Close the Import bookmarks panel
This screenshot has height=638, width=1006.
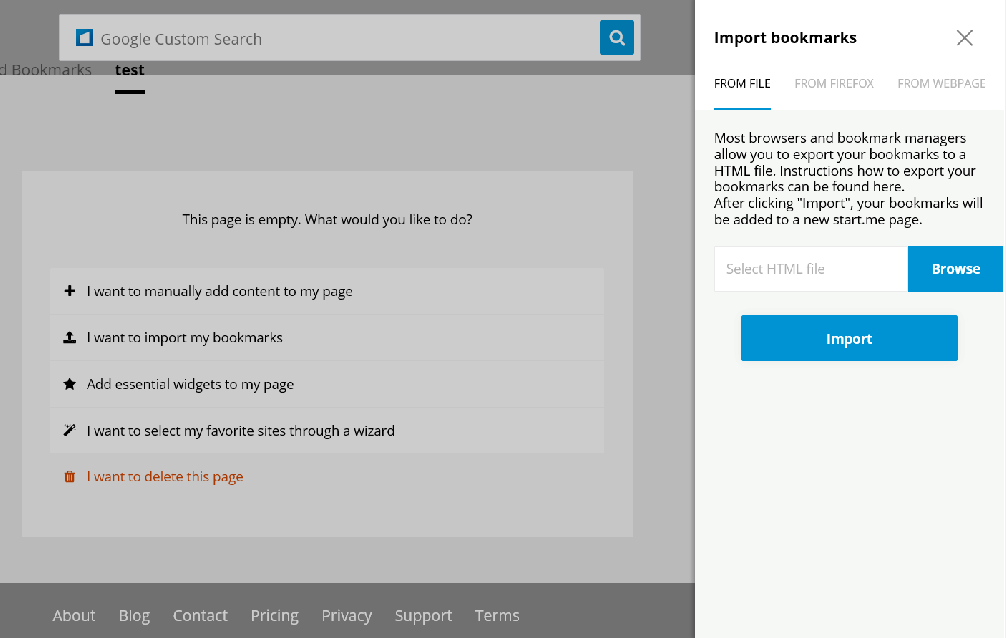tap(964, 37)
